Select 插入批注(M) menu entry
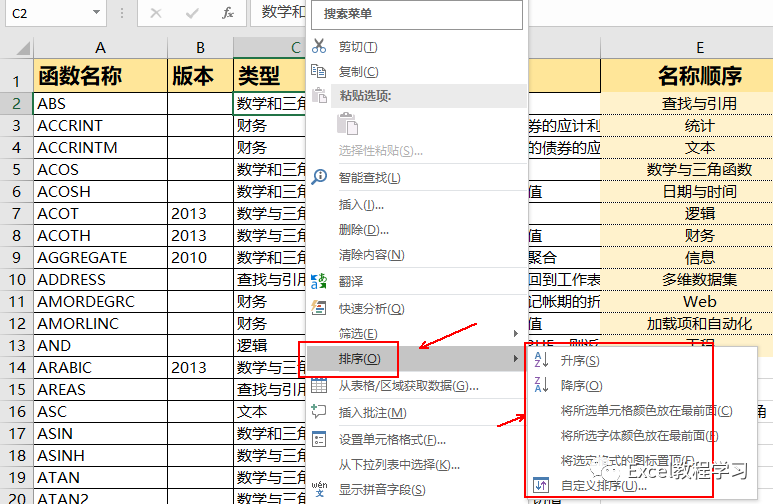Image resolution: width=773 pixels, height=504 pixels. pos(372,412)
